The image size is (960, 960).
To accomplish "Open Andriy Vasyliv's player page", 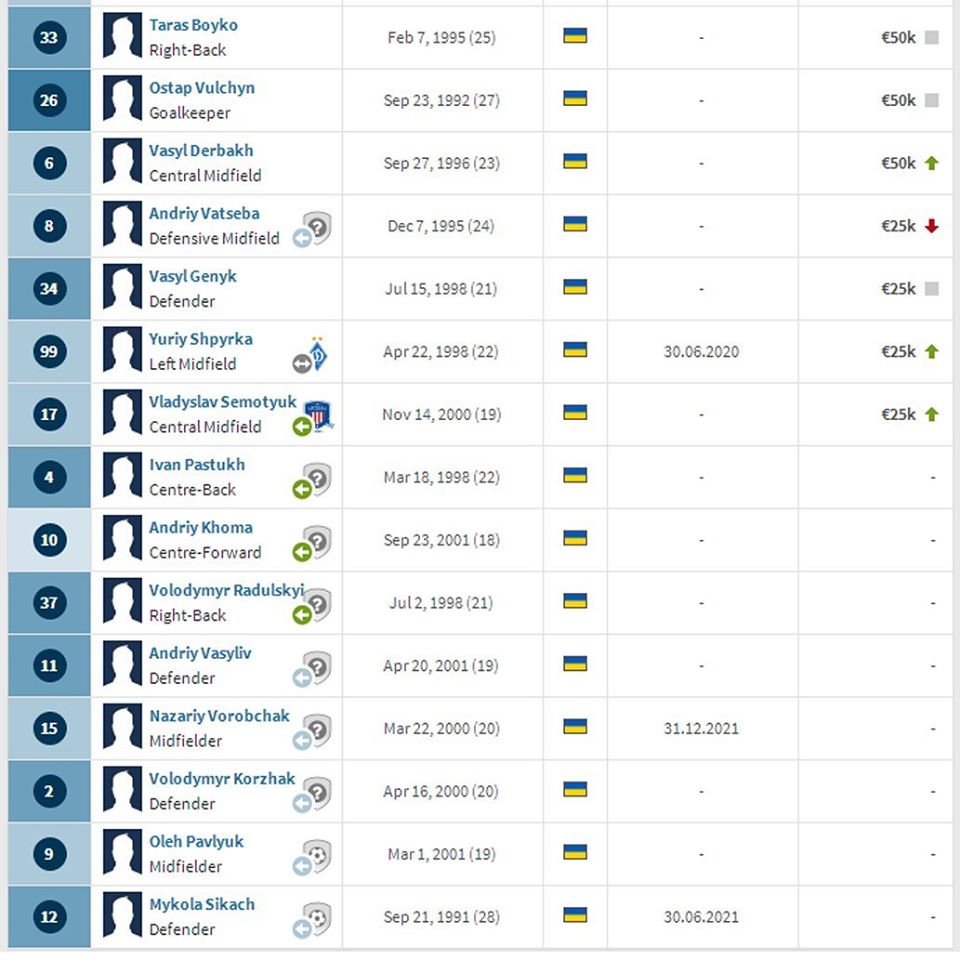I will [200, 653].
